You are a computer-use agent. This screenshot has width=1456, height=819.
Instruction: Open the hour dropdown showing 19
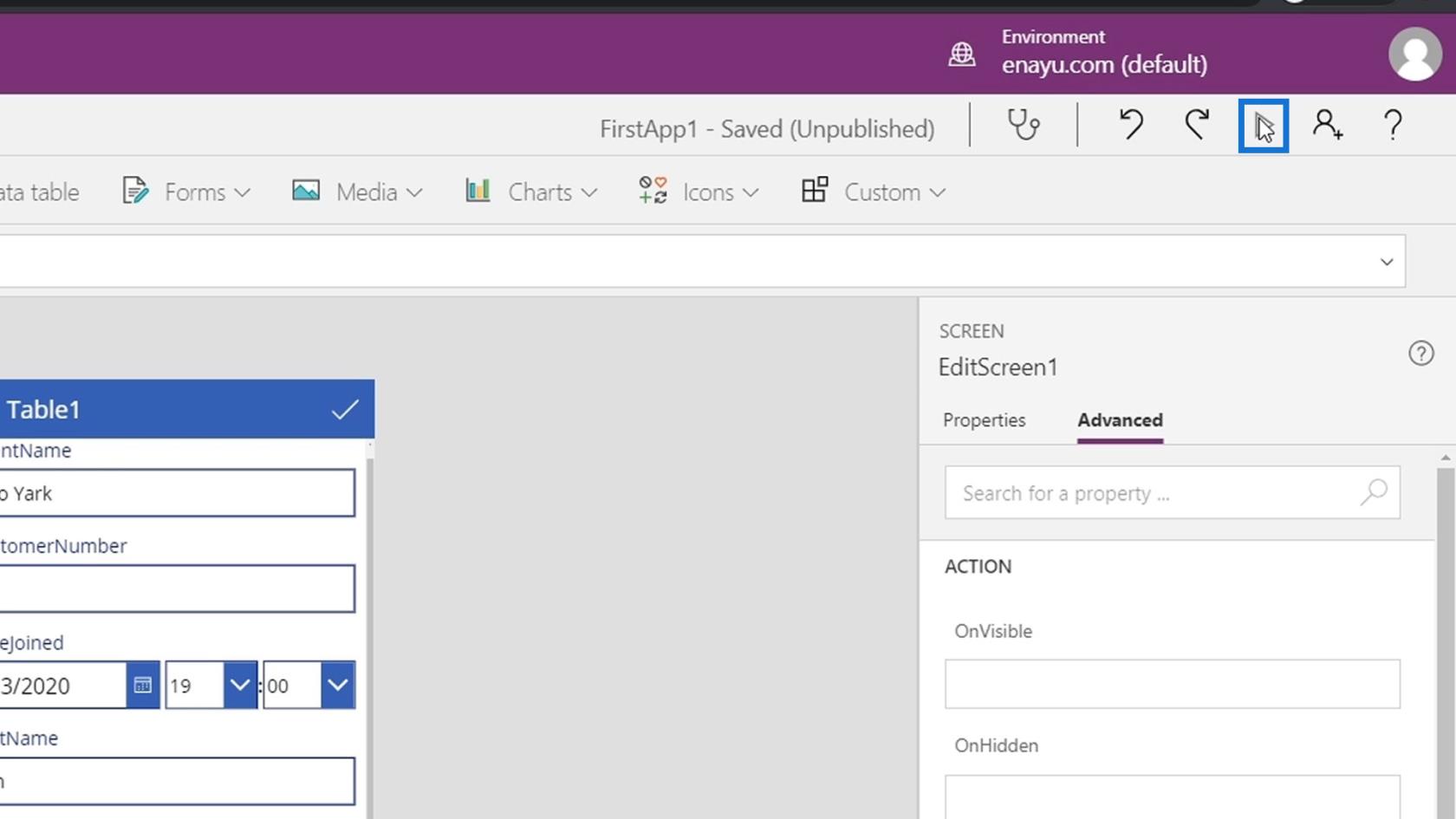pyautogui.click(x=239, y=686)
